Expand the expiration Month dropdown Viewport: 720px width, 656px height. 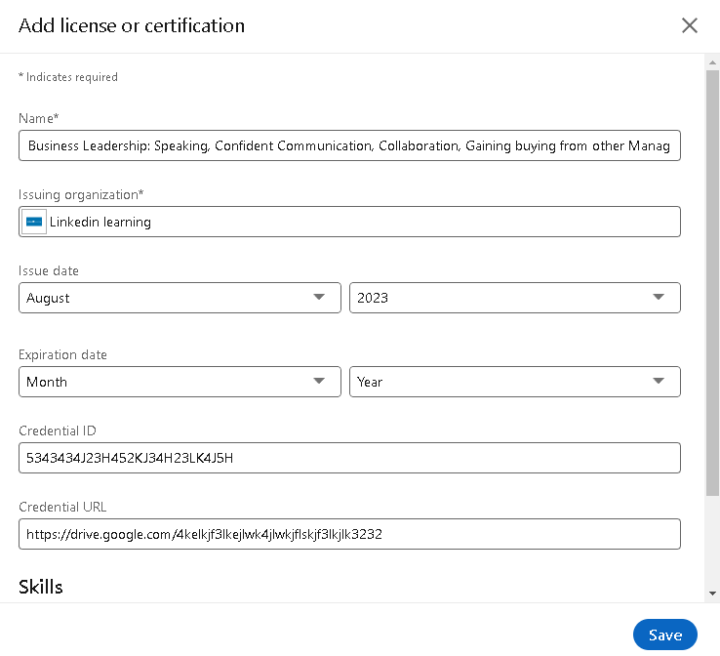tap(180, 381)
